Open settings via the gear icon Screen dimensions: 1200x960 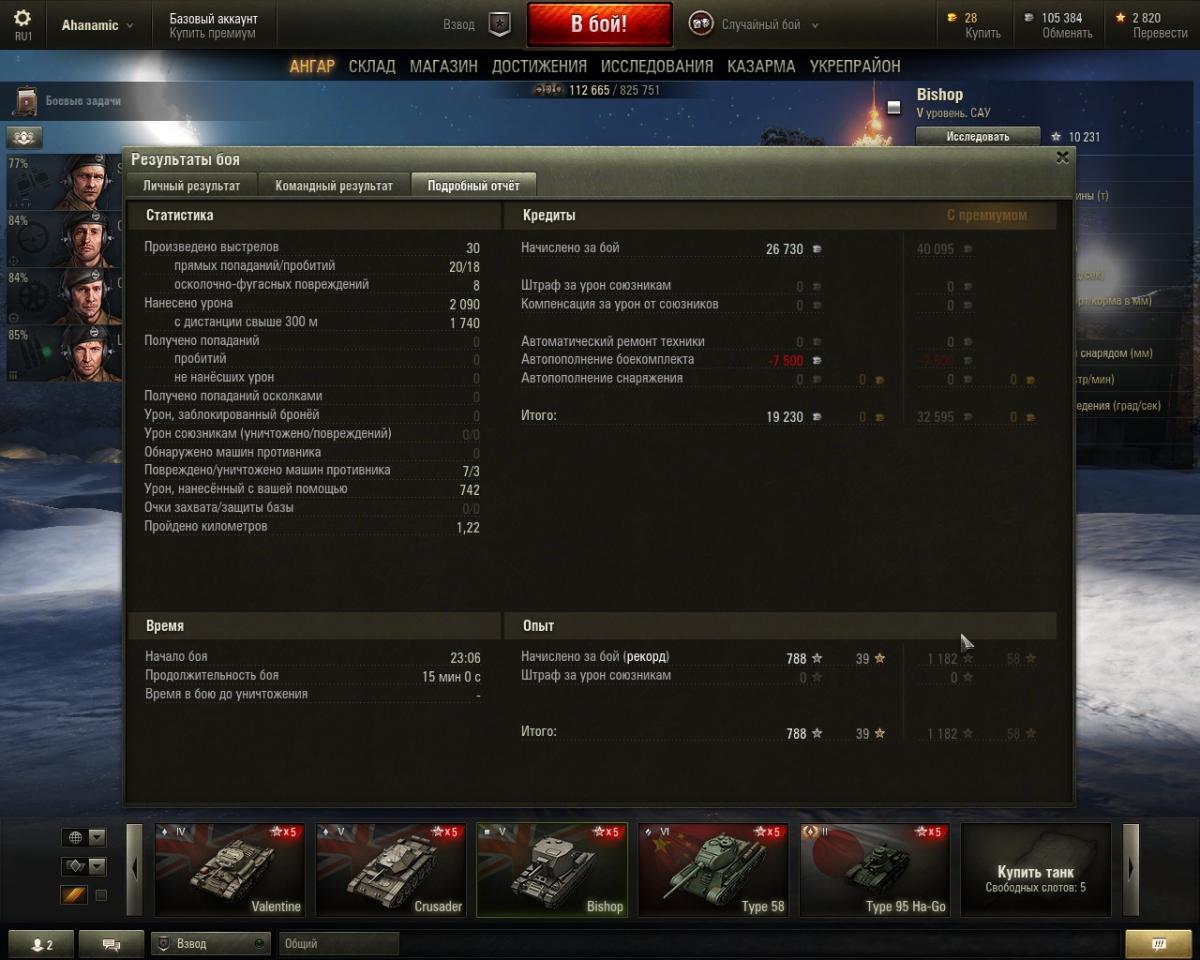pos(23,19)
